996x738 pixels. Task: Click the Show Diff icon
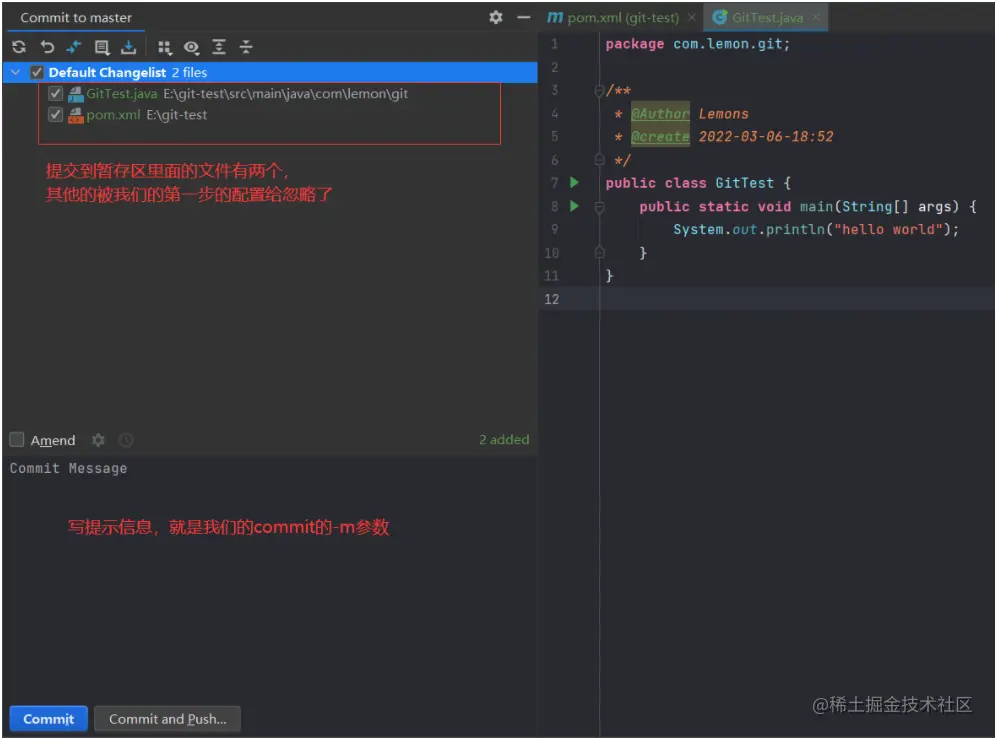point(74,46)
